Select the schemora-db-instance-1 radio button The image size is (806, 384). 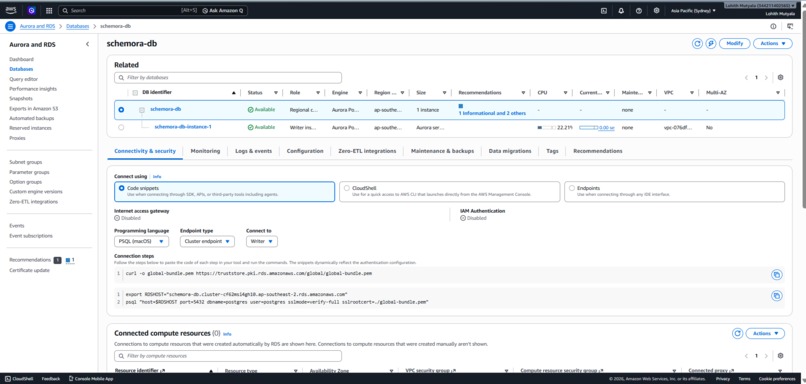pos(121,127)
